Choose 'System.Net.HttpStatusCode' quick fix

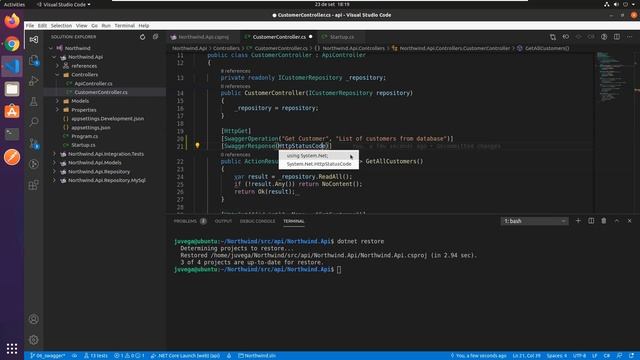(x=318, y=164)
